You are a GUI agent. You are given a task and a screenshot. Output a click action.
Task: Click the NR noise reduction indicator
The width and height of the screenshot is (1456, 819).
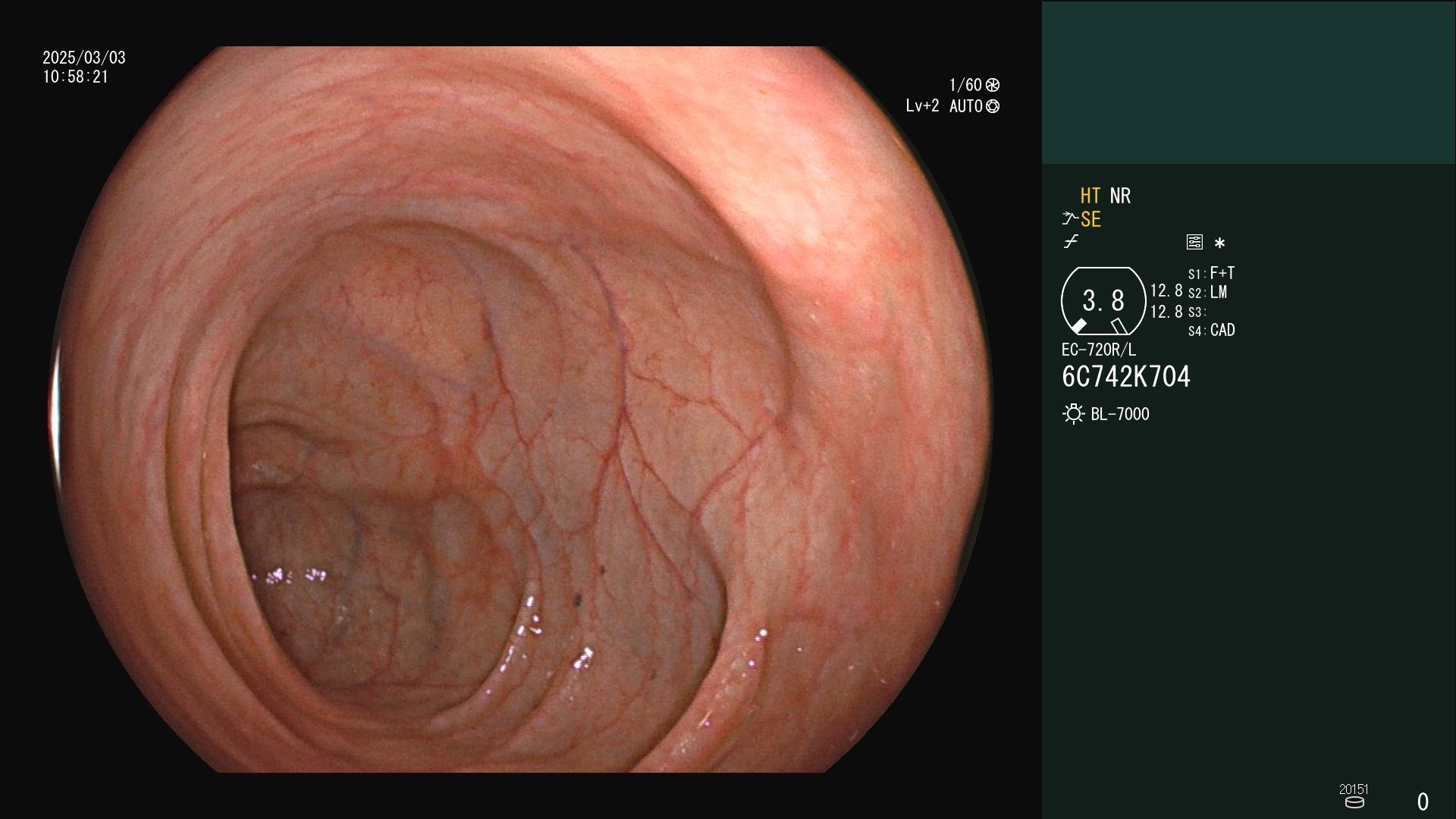point(1120,196)
